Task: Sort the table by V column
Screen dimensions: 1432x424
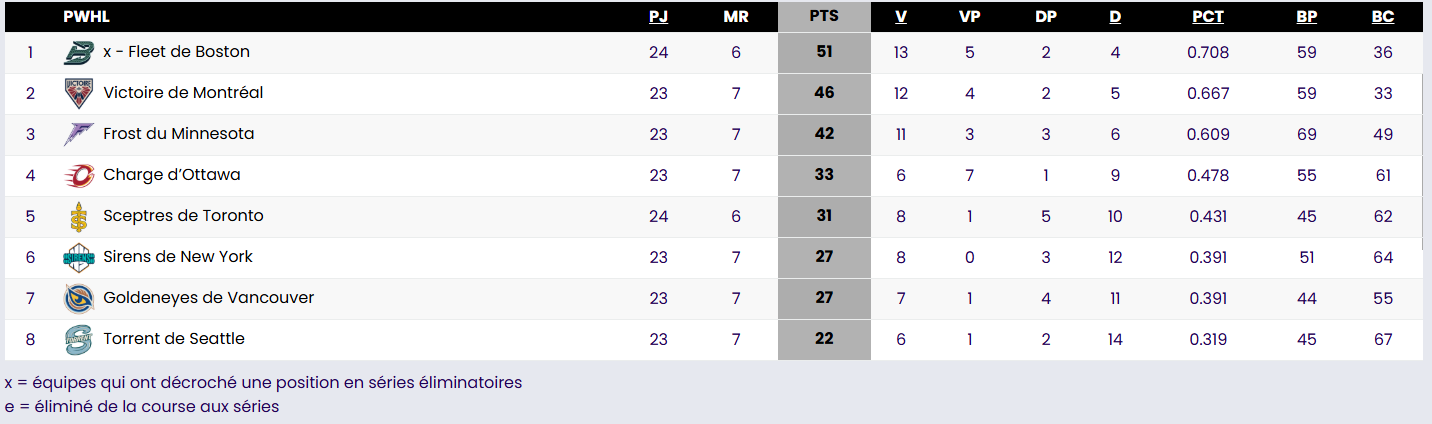Action: [901, 17]
